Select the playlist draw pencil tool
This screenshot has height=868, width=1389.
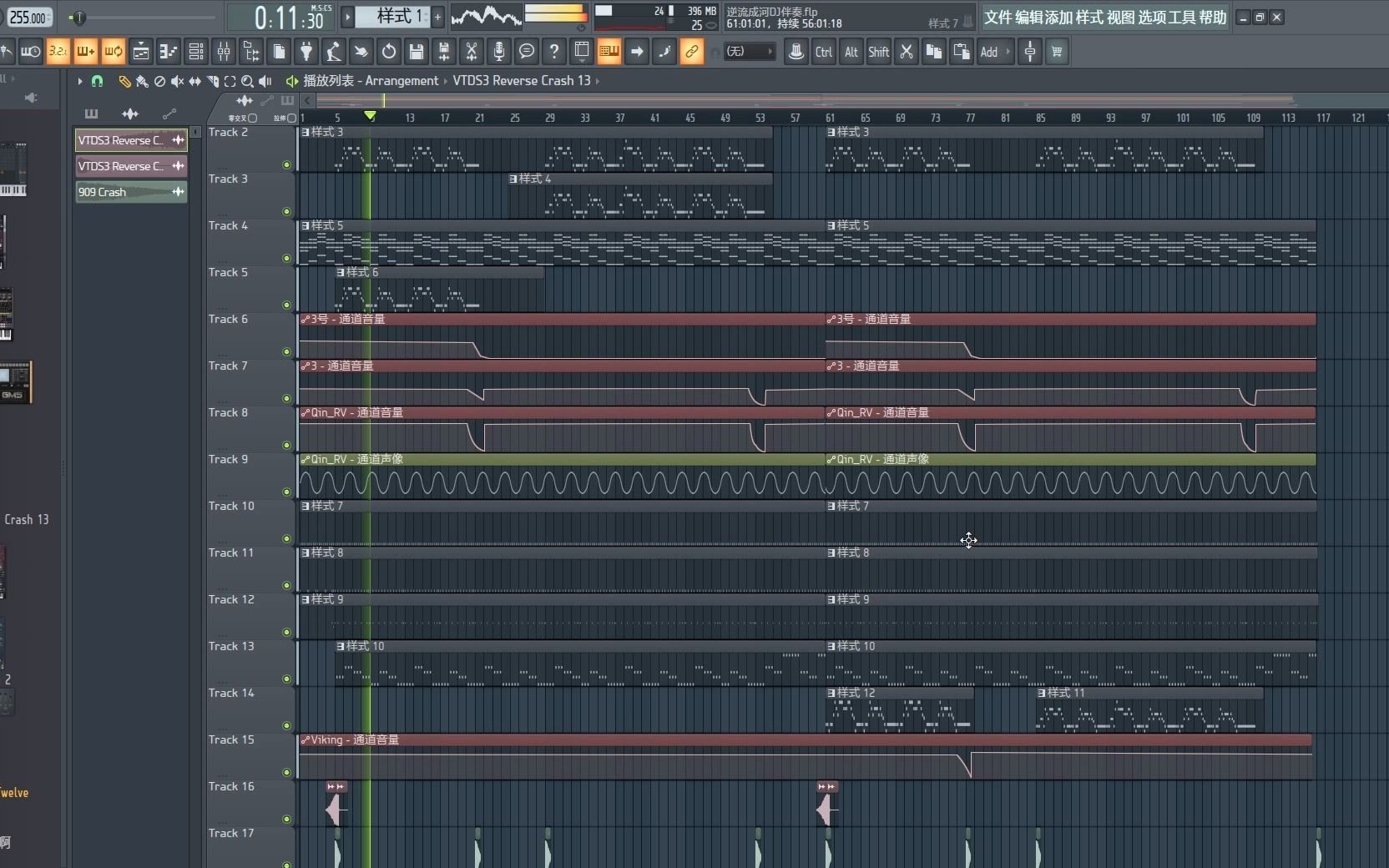pos(124,81)
